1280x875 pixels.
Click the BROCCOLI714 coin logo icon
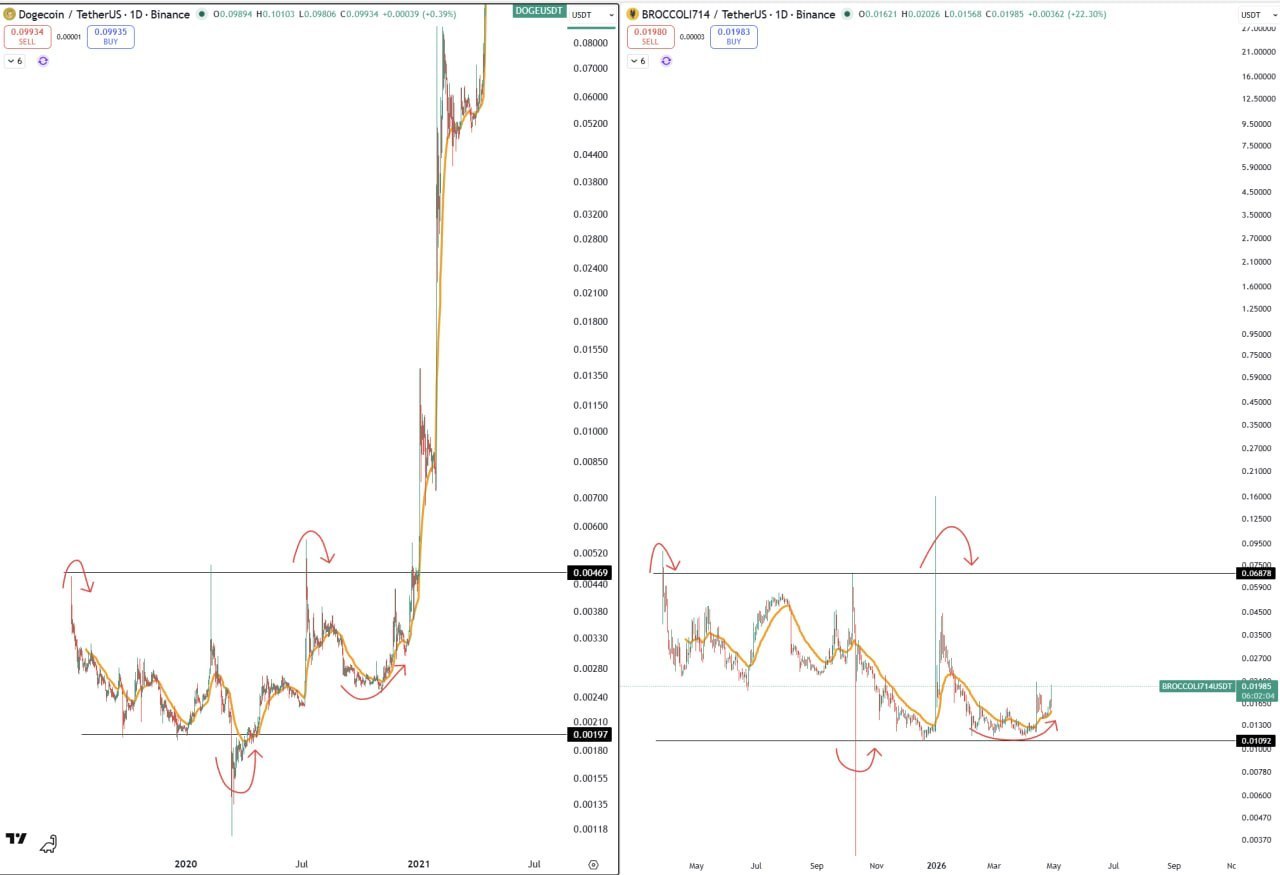coord(634,14)
